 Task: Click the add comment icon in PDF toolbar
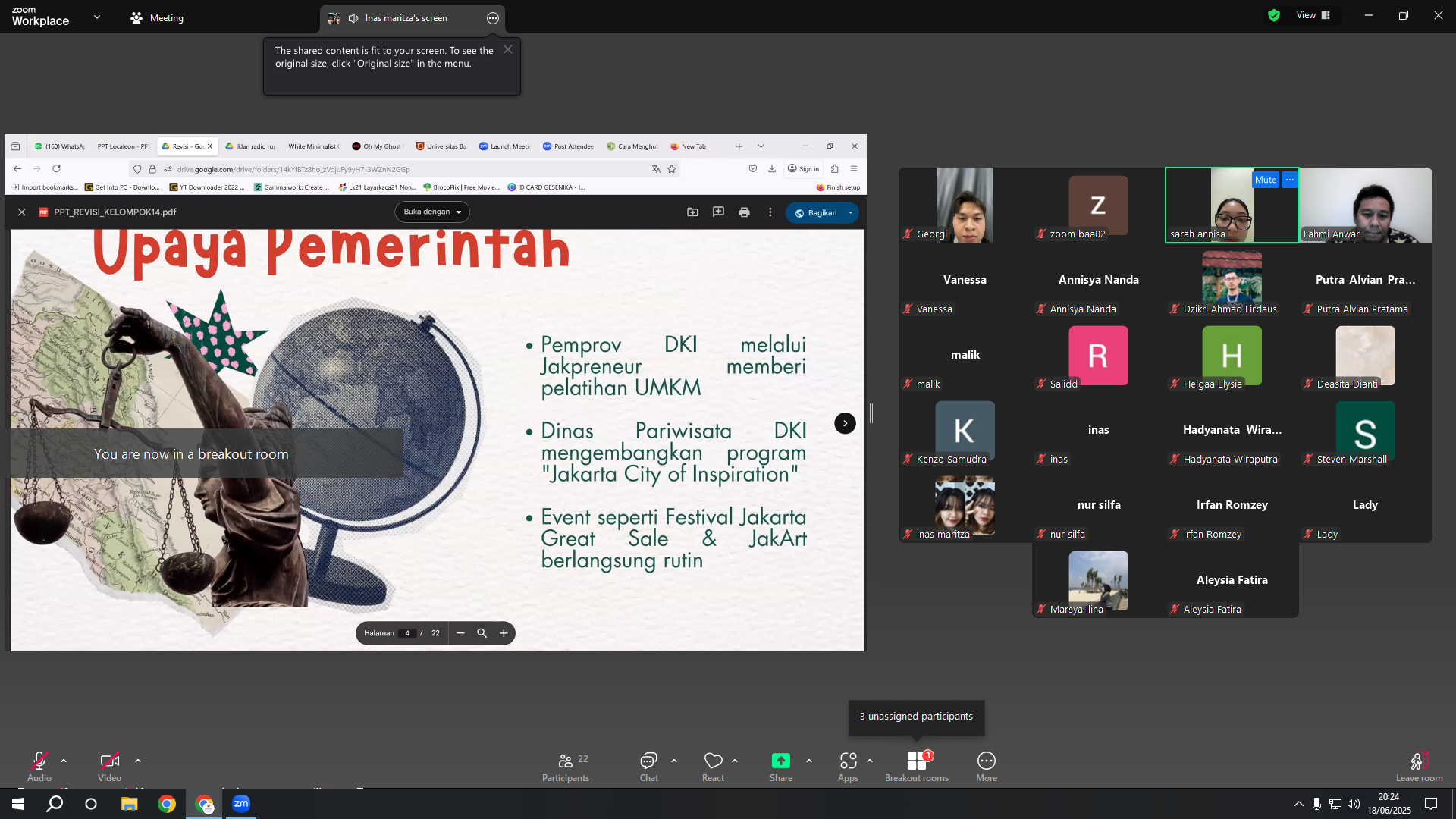coord(718,212)
